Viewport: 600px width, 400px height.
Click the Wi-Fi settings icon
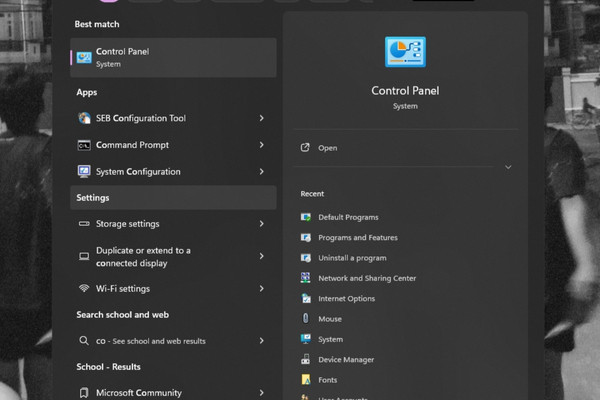[x=84, y=288]
